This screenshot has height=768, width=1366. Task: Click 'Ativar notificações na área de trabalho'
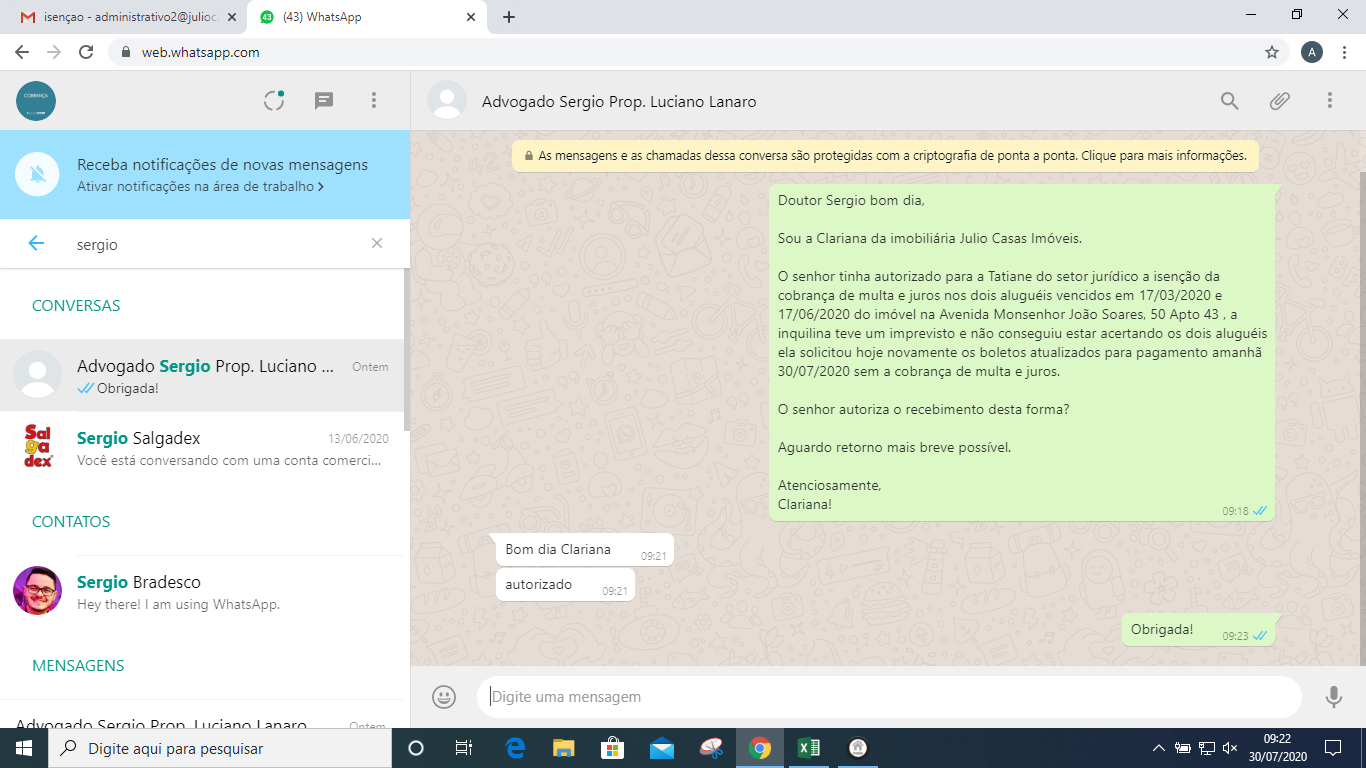(x=200, y=186)
